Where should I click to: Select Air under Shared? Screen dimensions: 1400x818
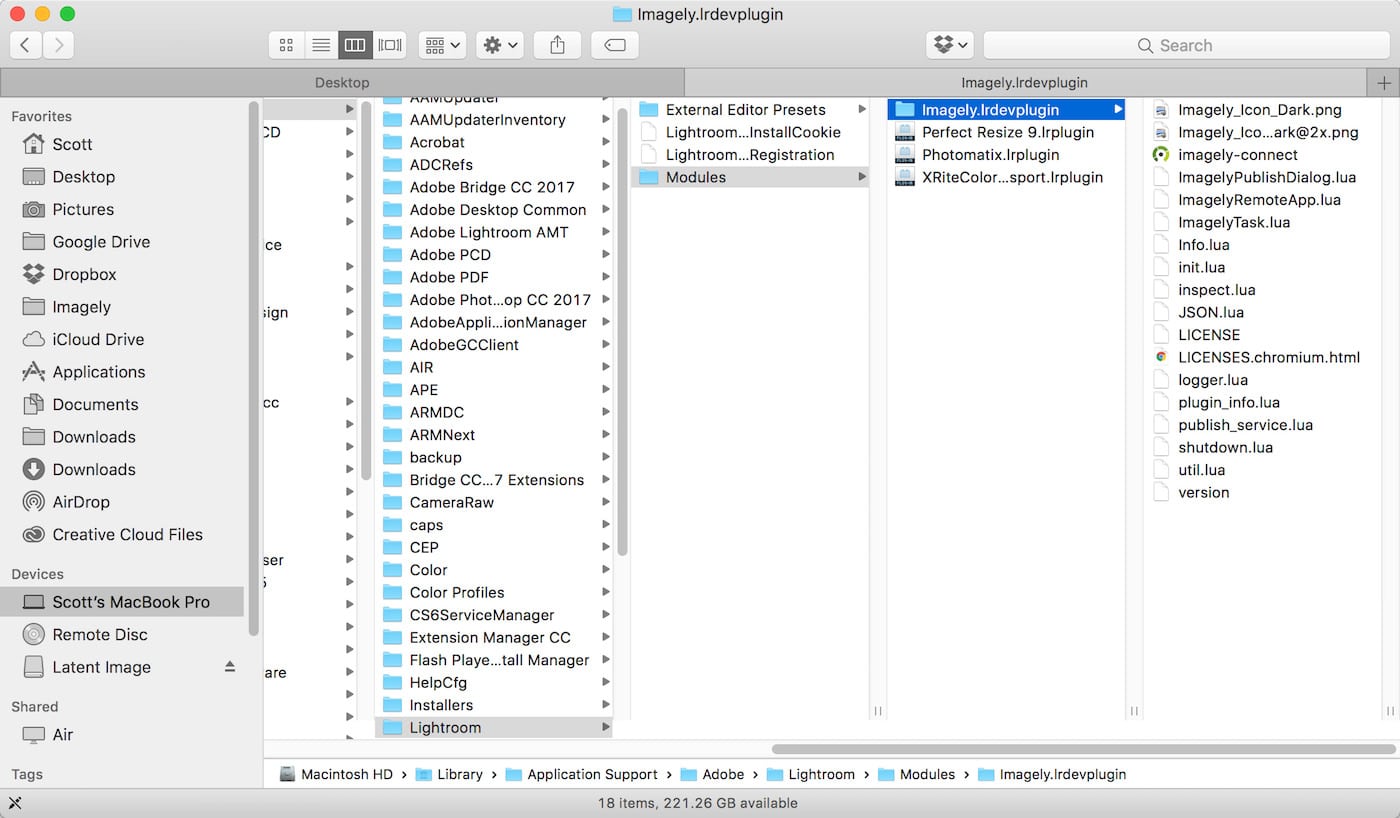(x=50, y=734)
